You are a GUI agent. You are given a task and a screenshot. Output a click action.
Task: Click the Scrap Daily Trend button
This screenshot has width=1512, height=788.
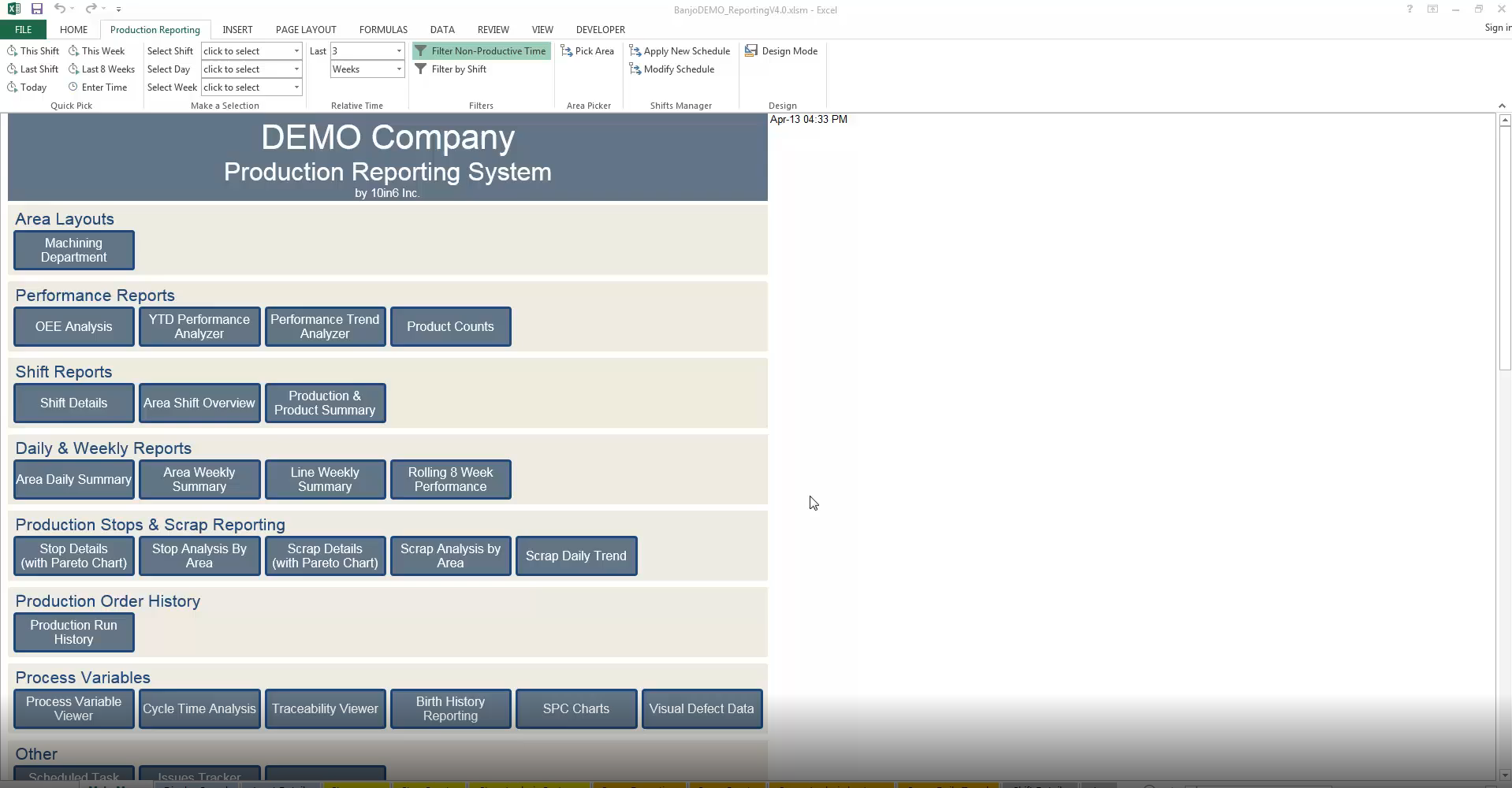[576, 556]
